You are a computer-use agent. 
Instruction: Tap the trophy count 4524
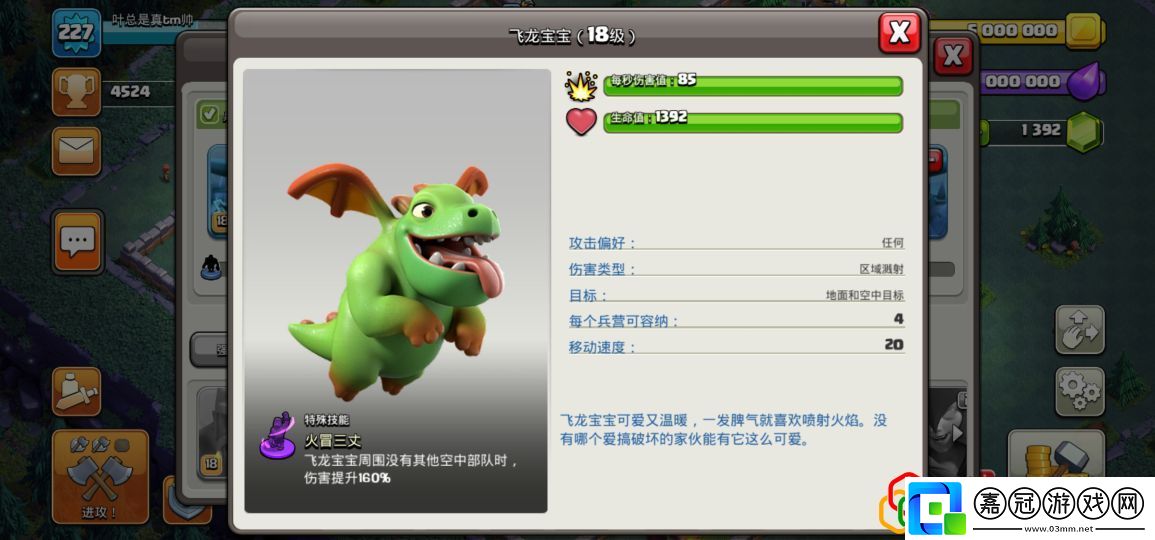click(130, 91)
